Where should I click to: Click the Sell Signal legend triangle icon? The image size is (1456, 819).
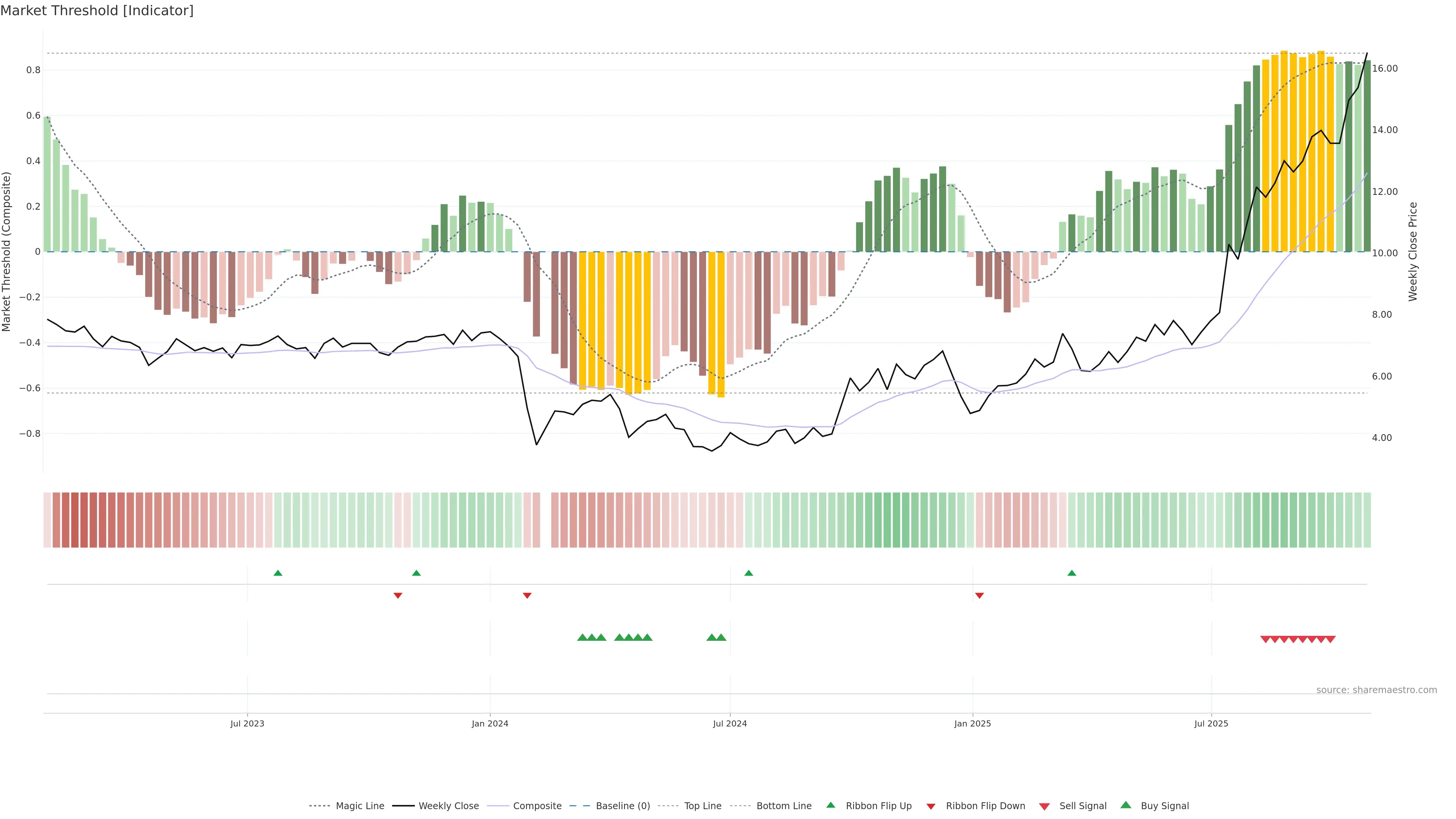pyautogui.click(x=1045, y=806)
